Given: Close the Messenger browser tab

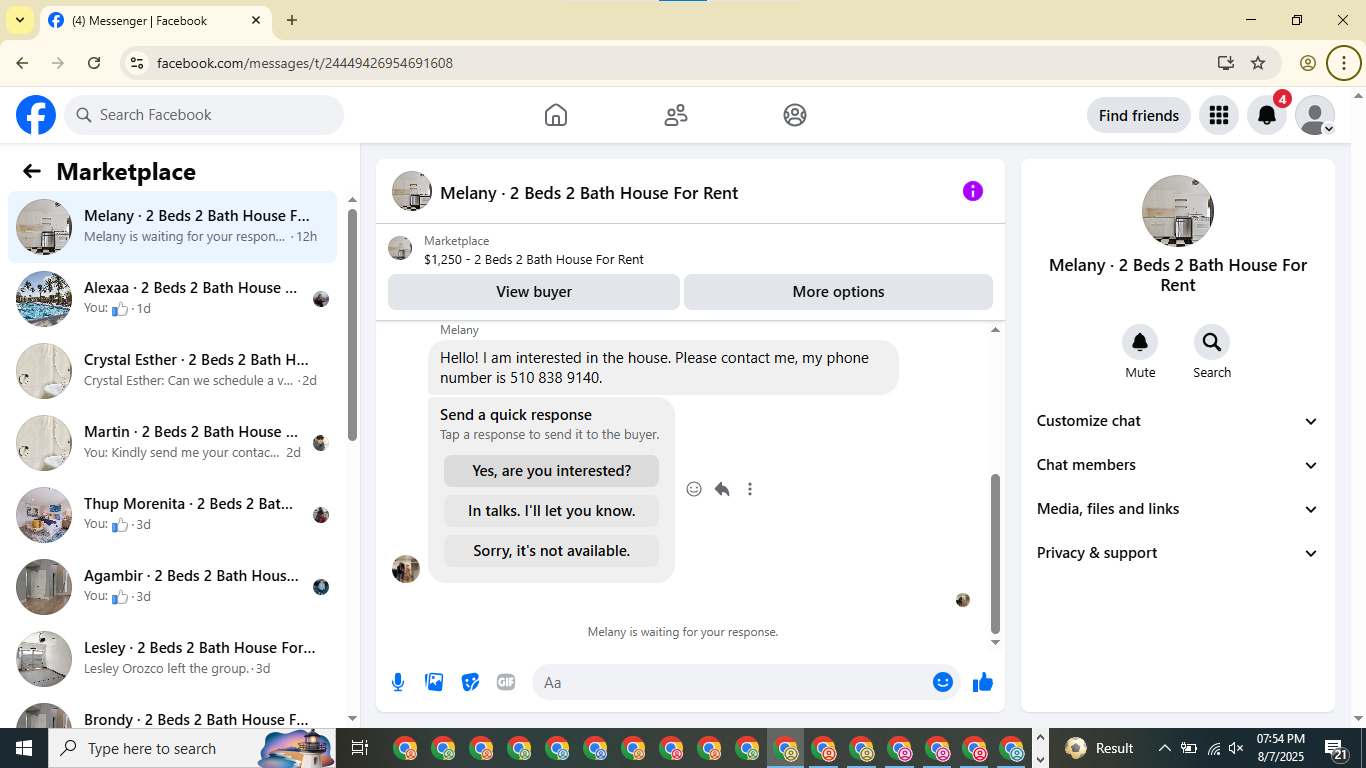Looking at the screenshot, I should [256, 20].
